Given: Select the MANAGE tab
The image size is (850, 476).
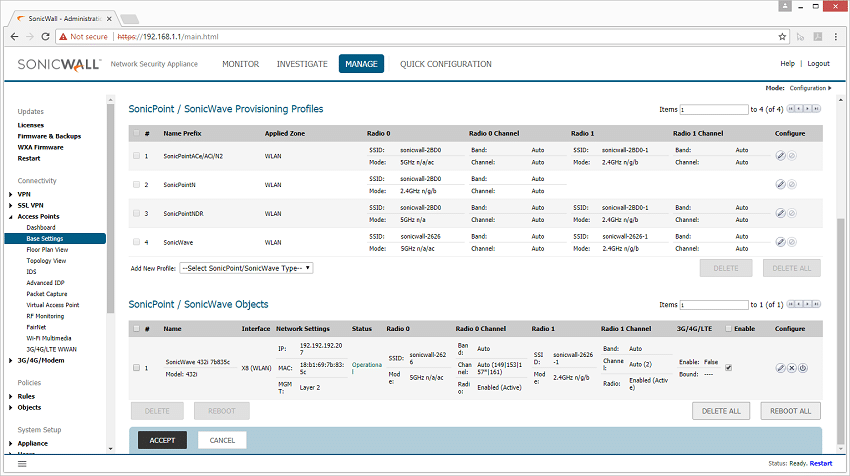Looking at the screenshot, I should click(x=362, y=63).
